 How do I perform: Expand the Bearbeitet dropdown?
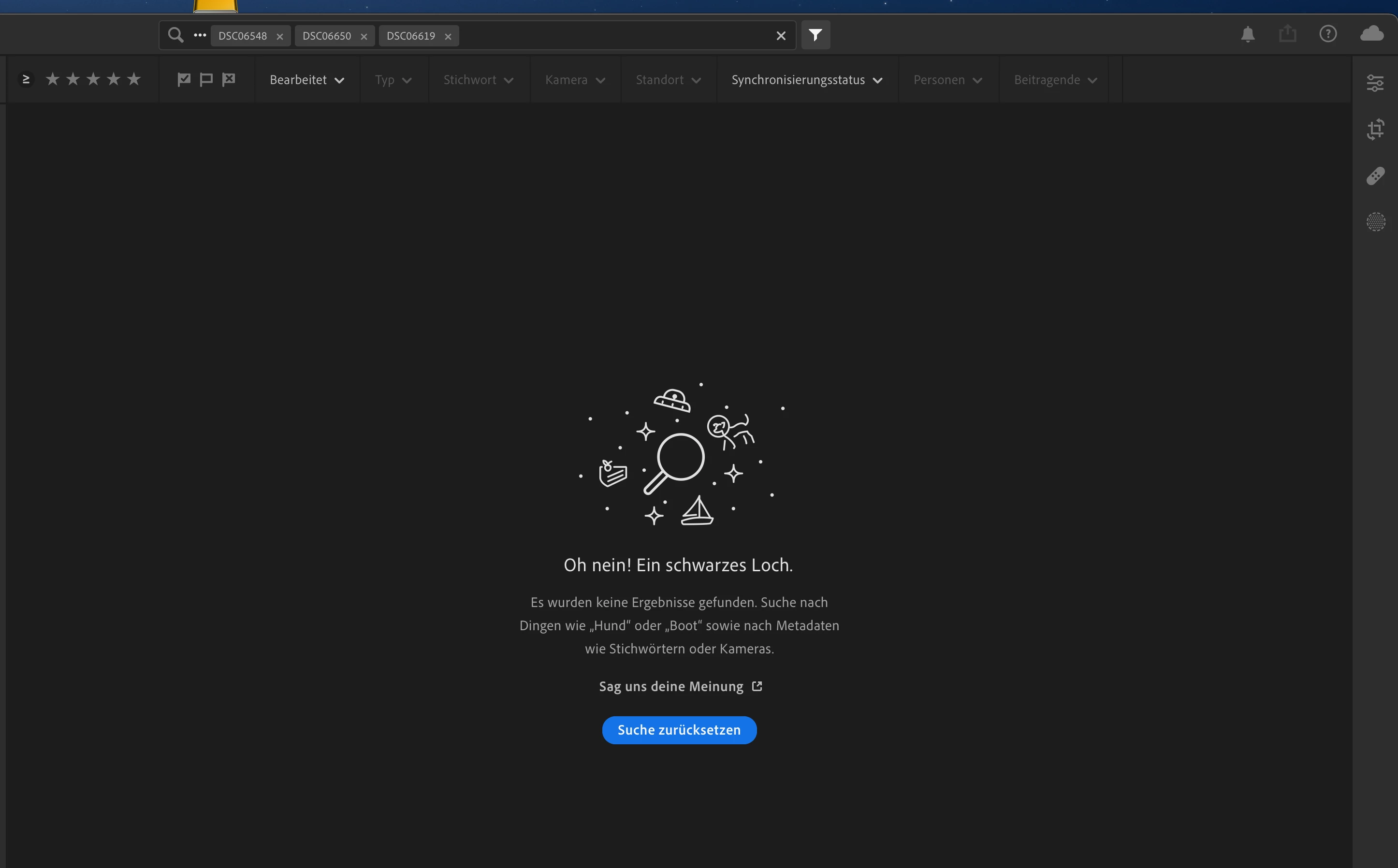coord(306,80)
